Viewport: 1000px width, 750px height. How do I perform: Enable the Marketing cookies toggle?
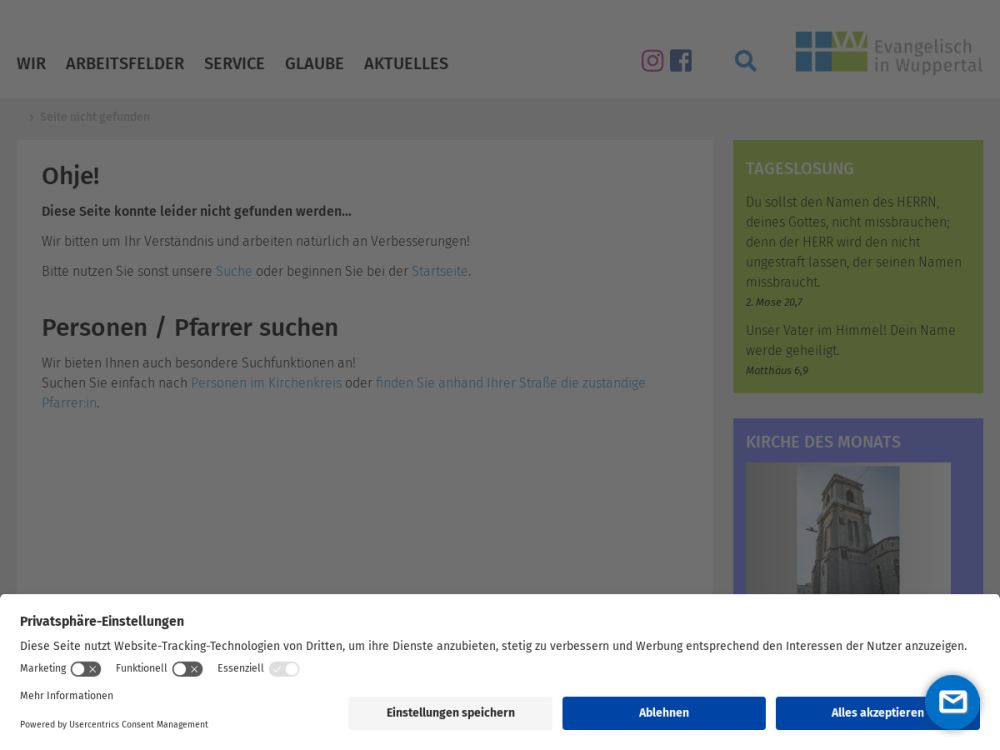[x=85, y=669]
